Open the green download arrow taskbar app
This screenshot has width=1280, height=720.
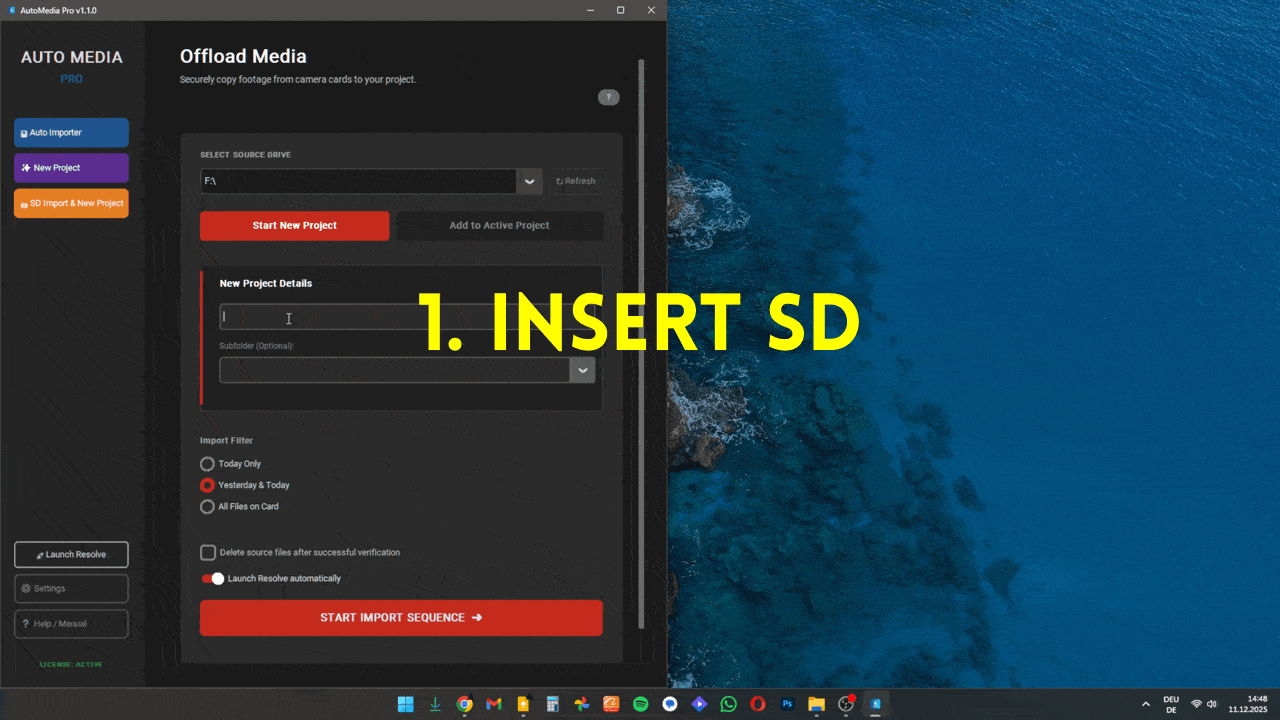click(x=435, y=704)
